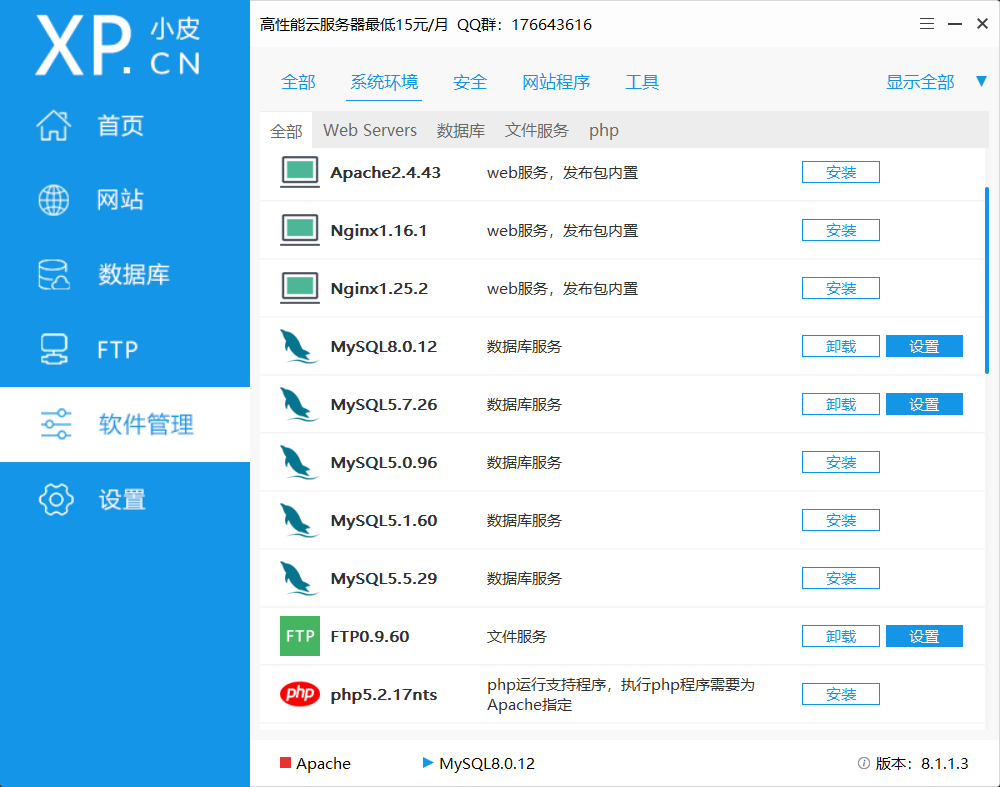The image size is (1000, 787).
Task: Open 设置 for MySQL8.0.12
Action: [924, 346]
